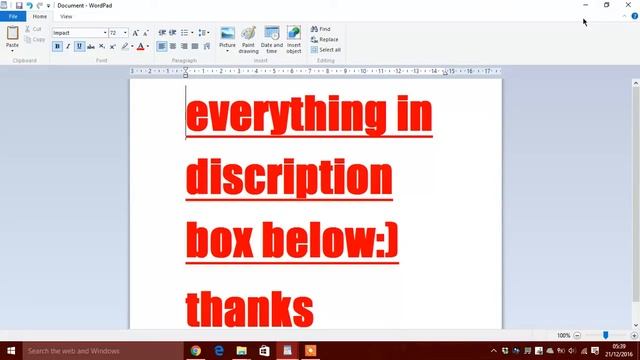640x360 pixels.
Task: Apply text highlight color
Action: [x=125, y=47]
